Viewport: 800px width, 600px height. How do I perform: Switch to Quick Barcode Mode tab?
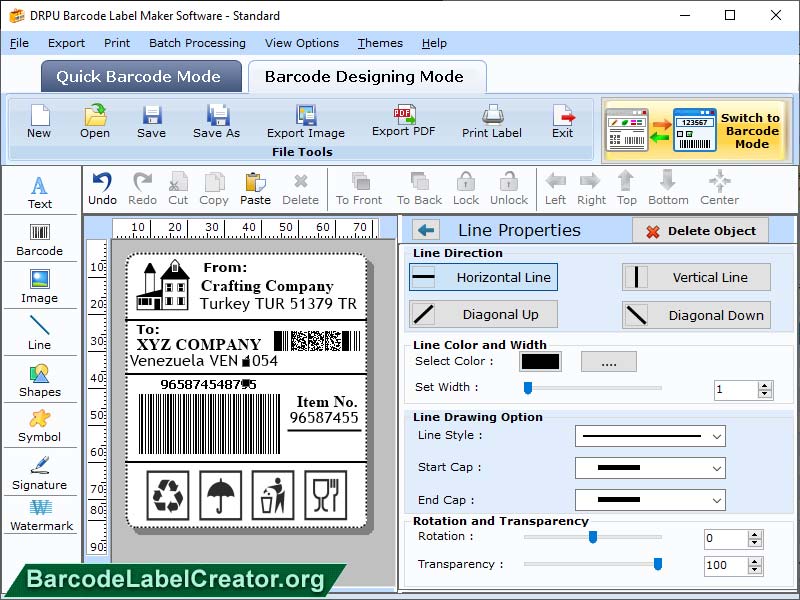pos(140,76)
